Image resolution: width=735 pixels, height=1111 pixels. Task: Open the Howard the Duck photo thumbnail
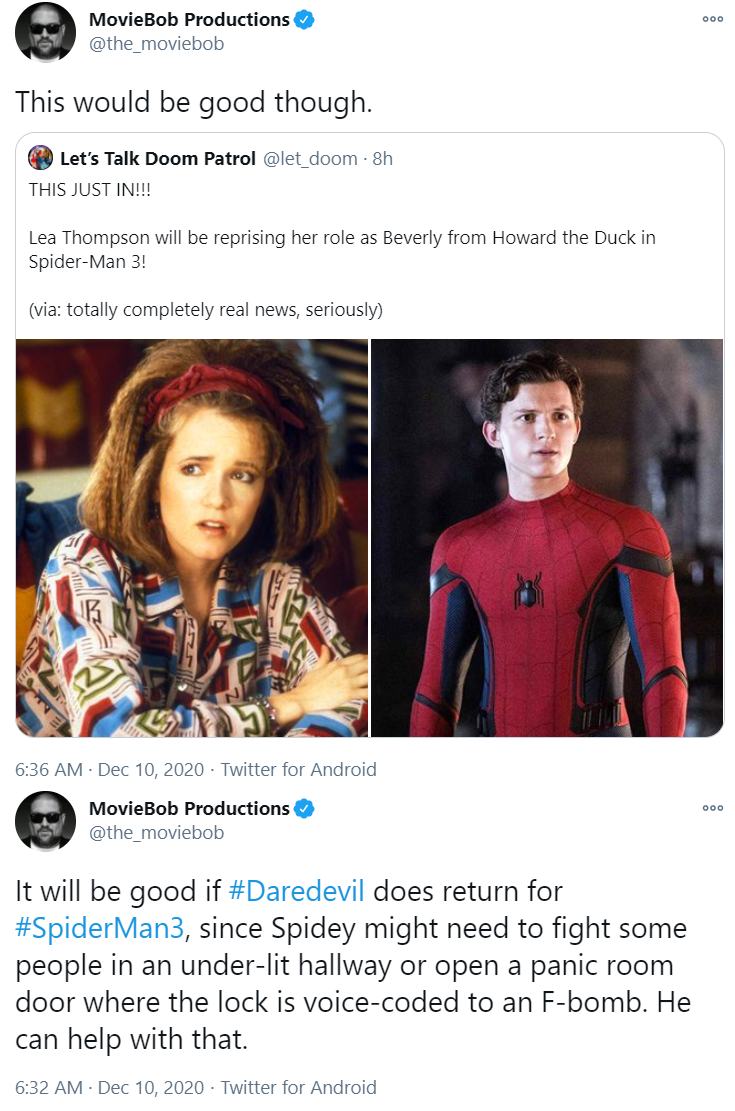click(x=191, y=538)
